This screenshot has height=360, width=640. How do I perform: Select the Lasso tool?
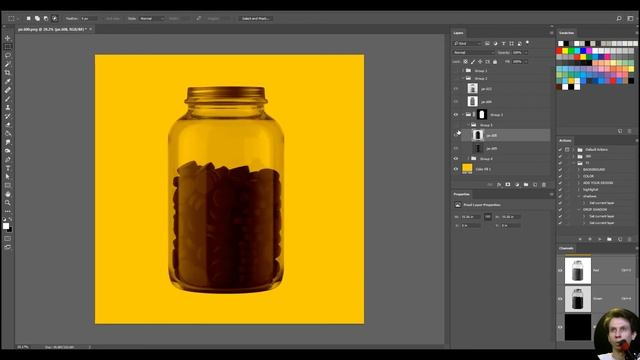point(7,55)
